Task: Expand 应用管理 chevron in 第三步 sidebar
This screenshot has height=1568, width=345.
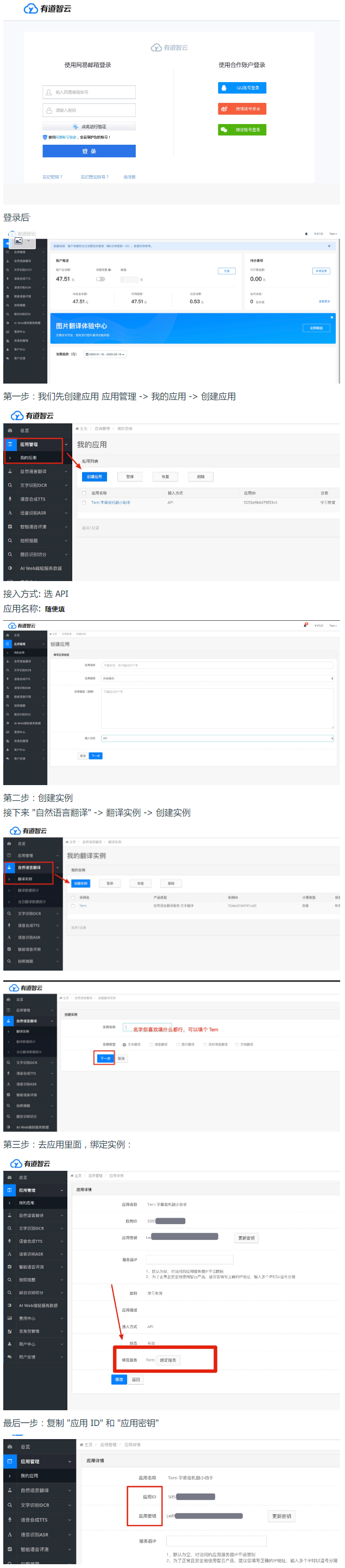Action: point(61,1189)
